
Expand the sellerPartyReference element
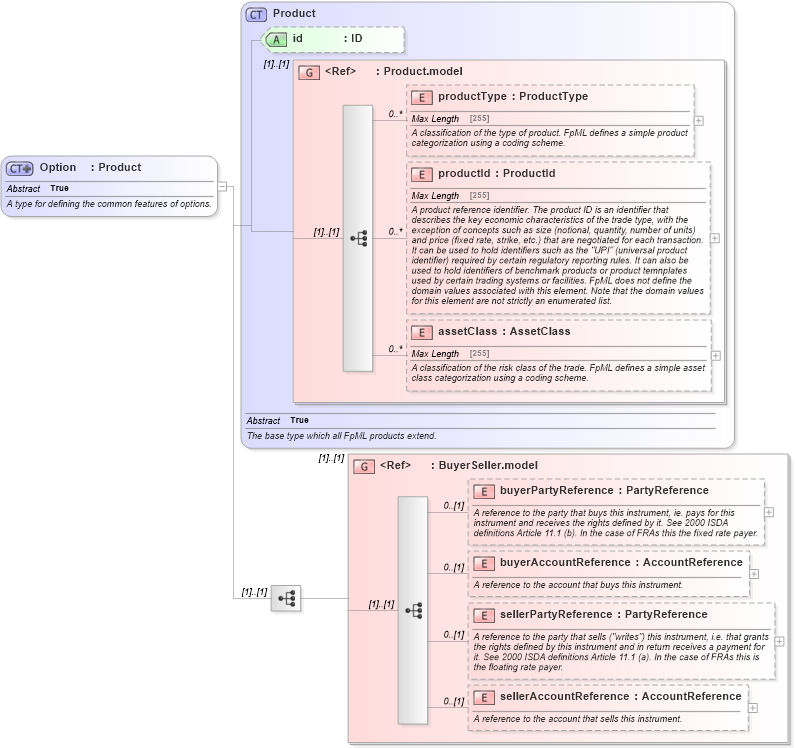(x=779, y=642)
